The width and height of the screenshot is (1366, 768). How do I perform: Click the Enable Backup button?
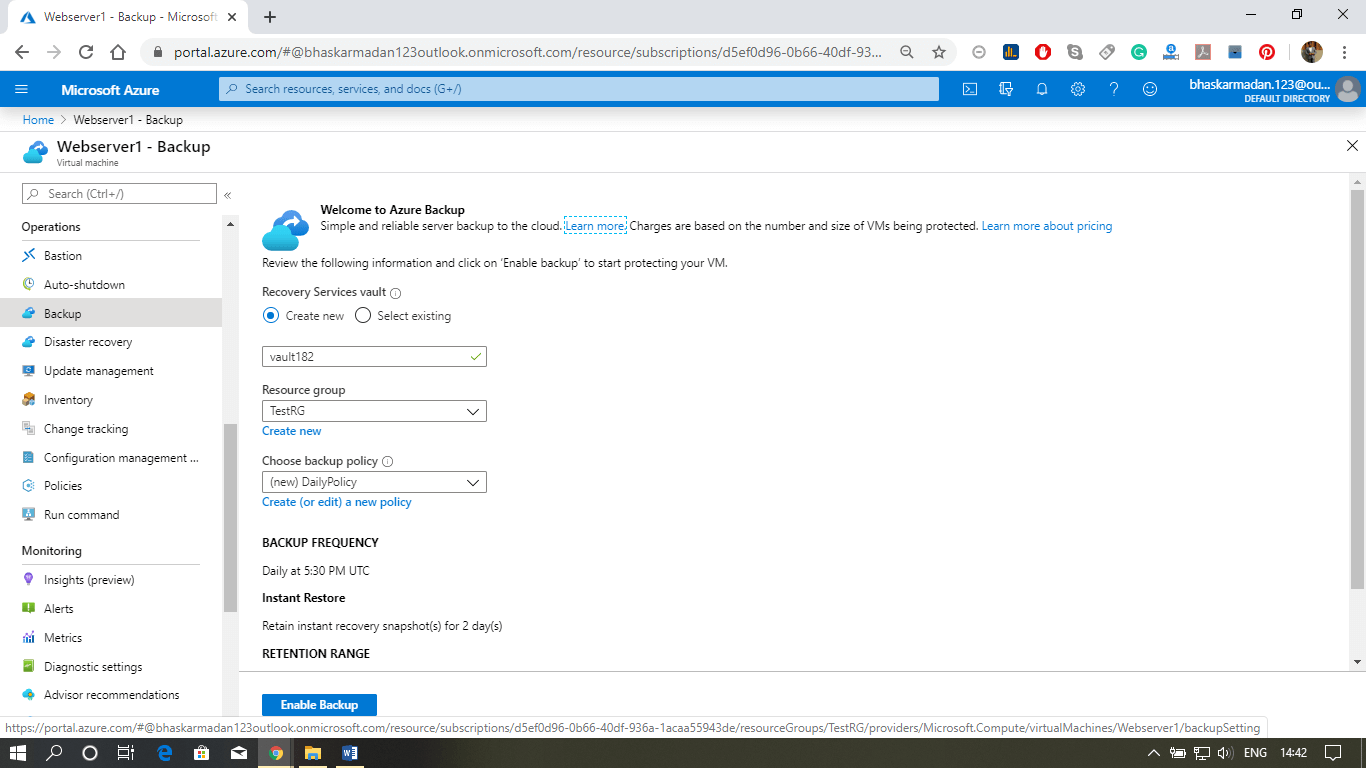[319, 705]
